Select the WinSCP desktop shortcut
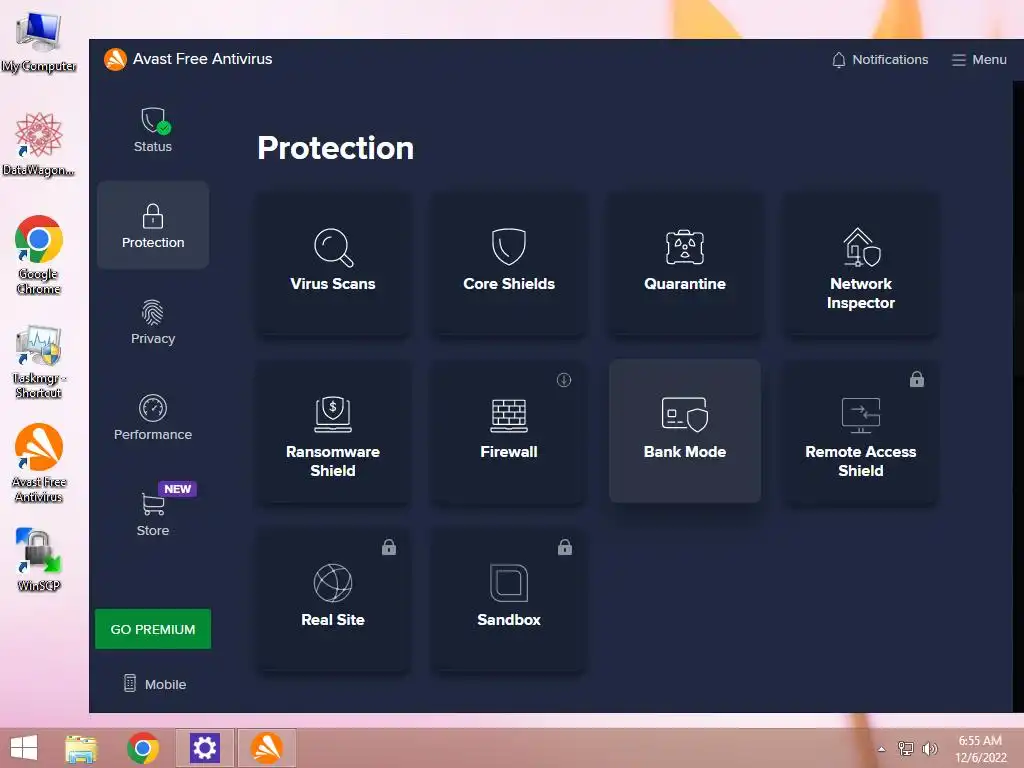The image size is (1024, 768). tap(39, 559)
